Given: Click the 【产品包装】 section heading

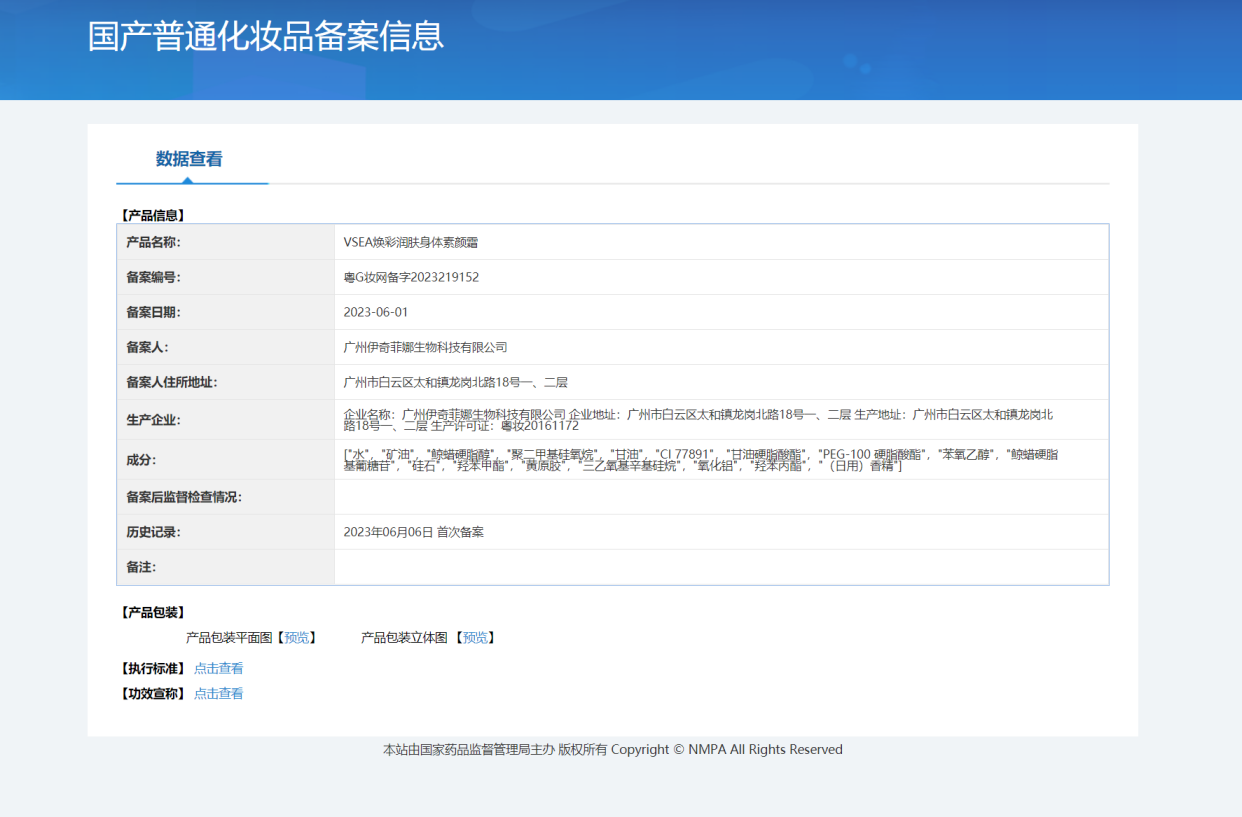Looking at the screenshot, I should coord(153,613).
